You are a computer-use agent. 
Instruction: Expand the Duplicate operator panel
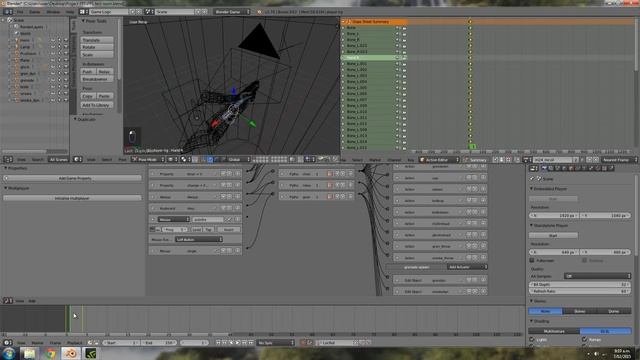[x=85, y=119]
